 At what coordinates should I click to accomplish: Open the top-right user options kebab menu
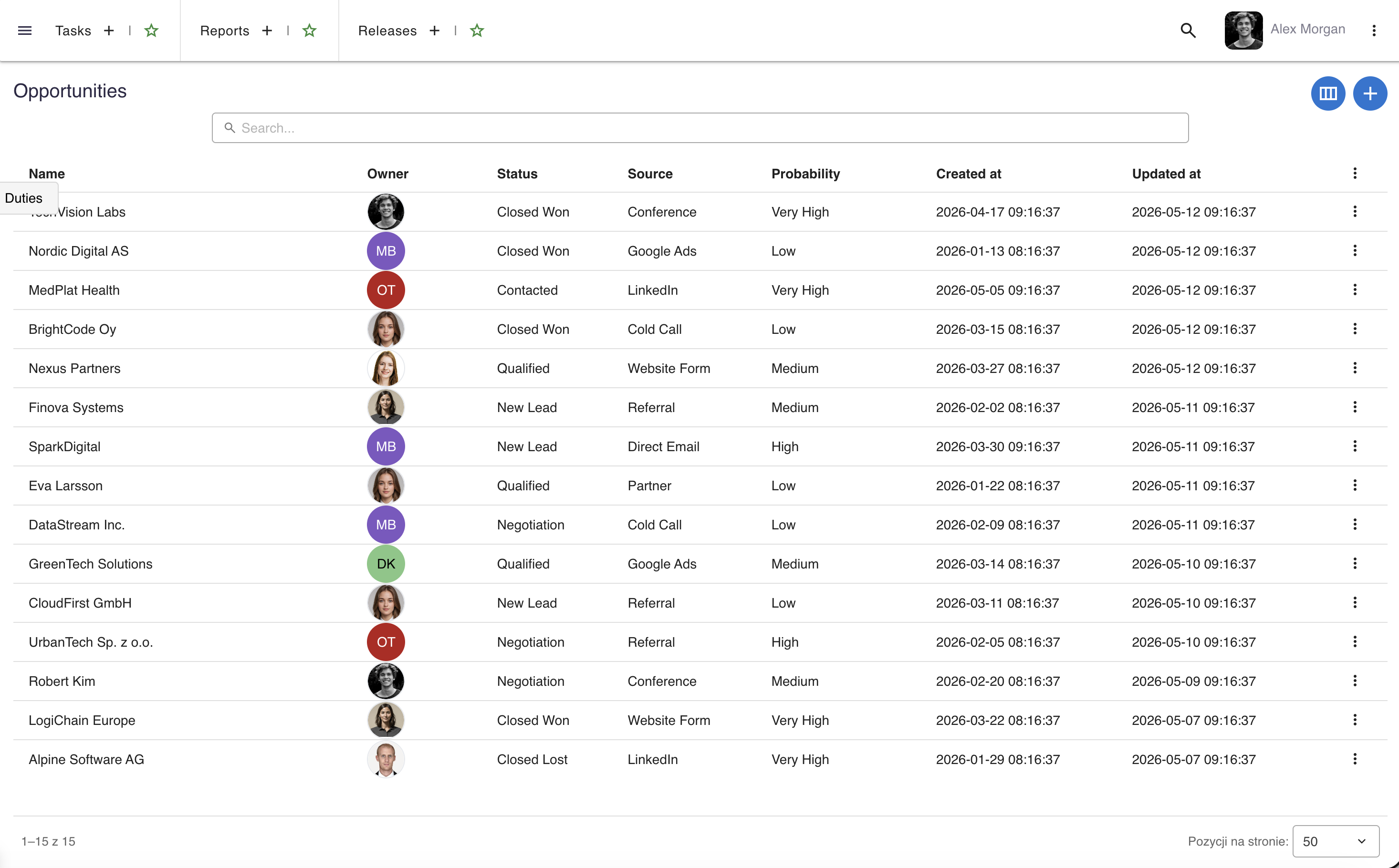1374,31
